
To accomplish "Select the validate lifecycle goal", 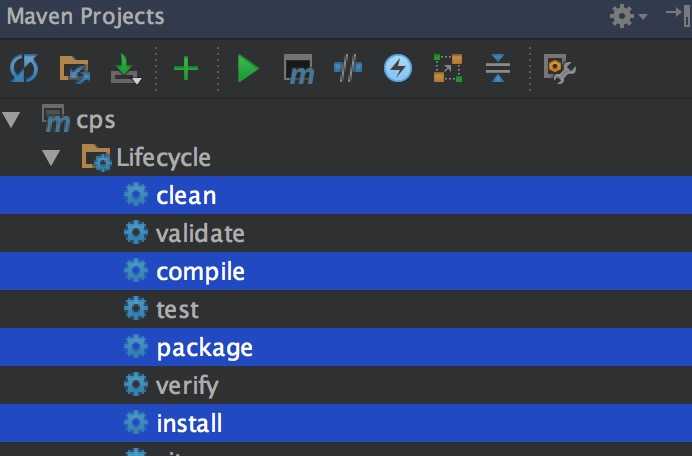I will [346, 233].
